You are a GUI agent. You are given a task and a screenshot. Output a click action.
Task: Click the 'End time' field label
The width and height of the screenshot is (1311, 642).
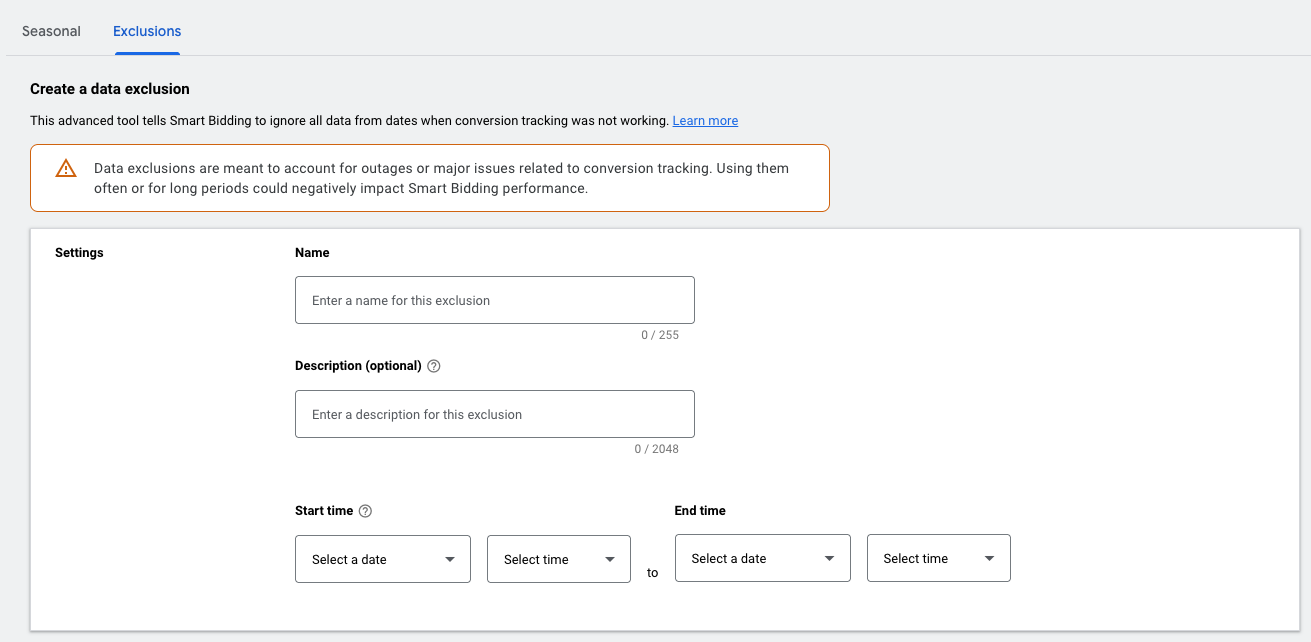(x=700, y=511)
